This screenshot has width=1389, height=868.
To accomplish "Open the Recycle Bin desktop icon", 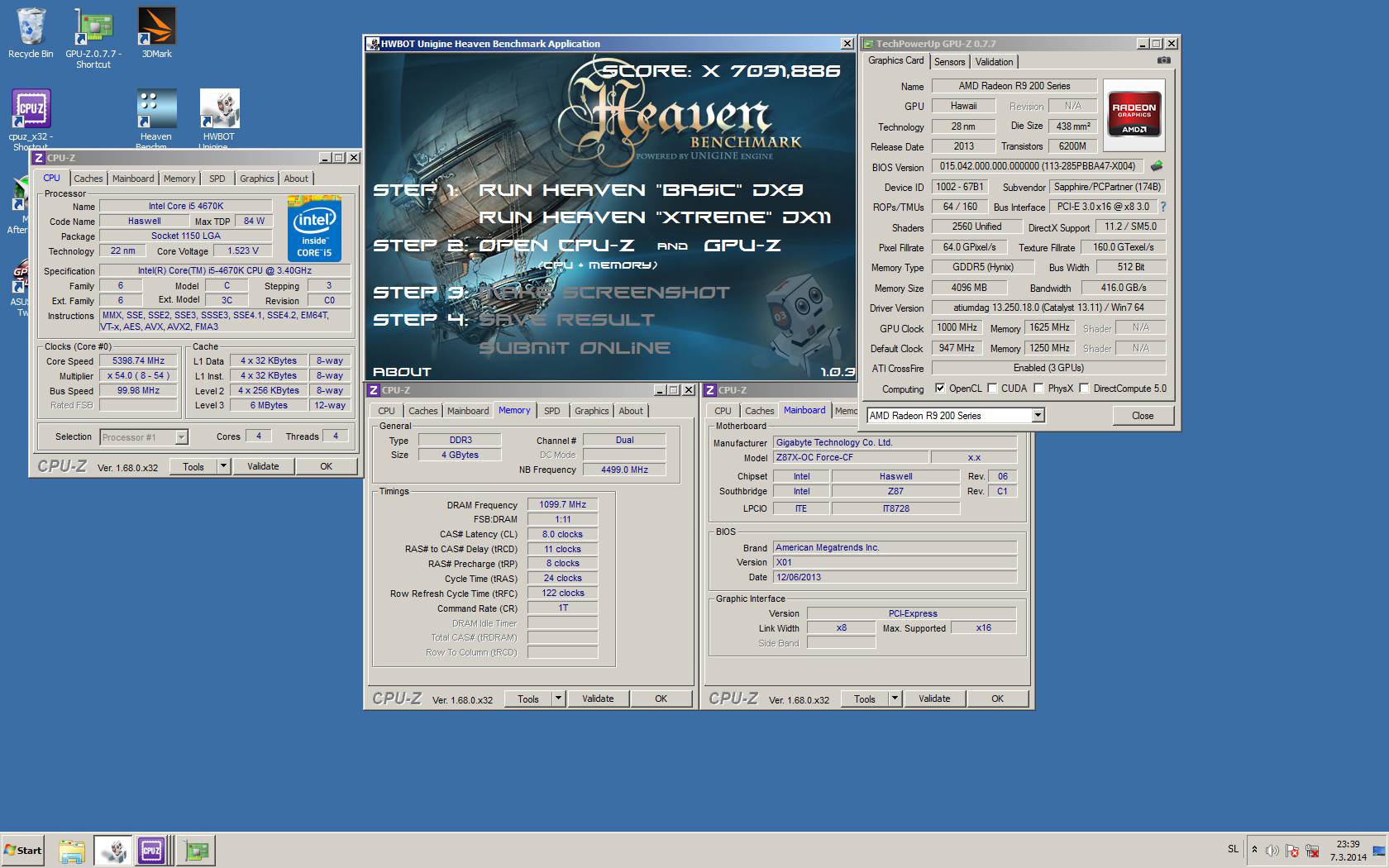I will [31, 33].
